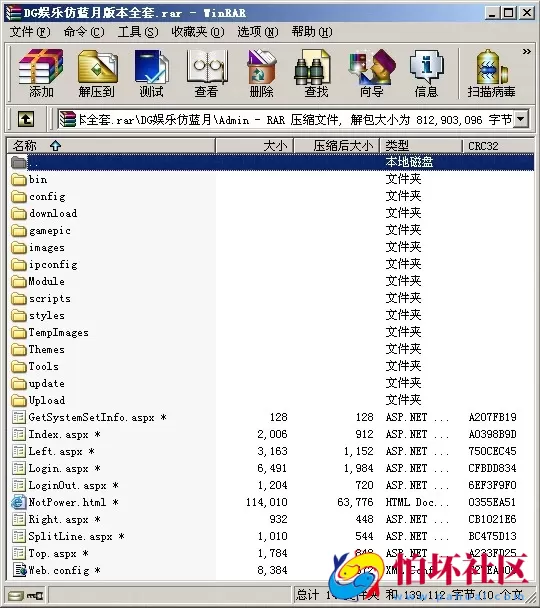Click the Test (测试) toolbar icon
540x608 pixels.
(151, 73)
